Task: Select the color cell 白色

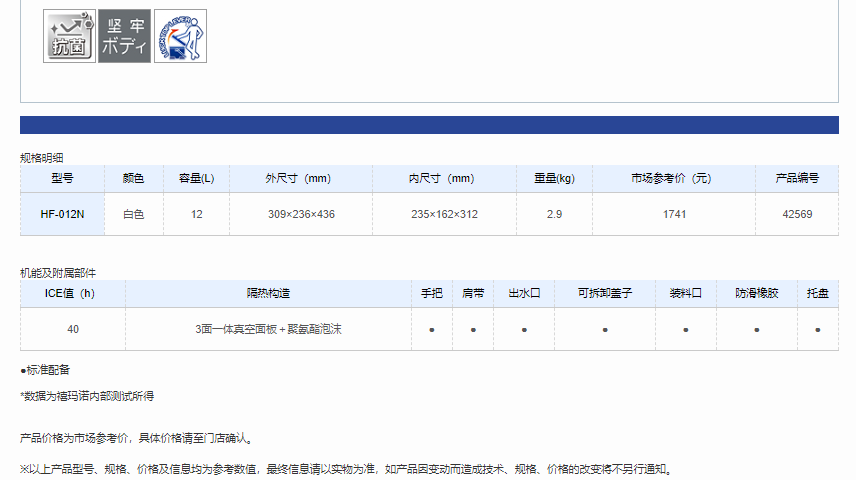Action: coord(133,214)
